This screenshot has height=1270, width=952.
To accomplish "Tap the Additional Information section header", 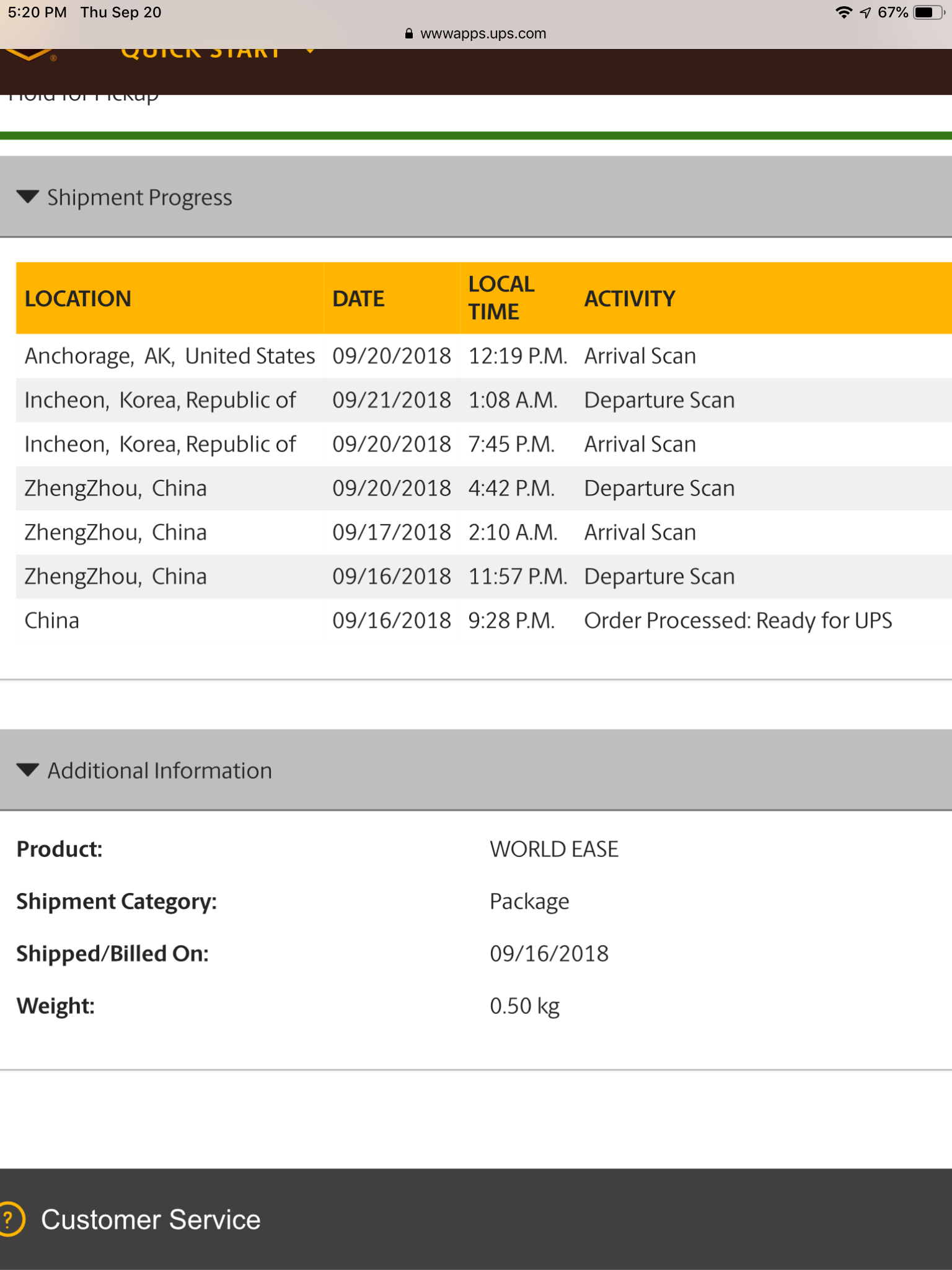I will point(476,770).
